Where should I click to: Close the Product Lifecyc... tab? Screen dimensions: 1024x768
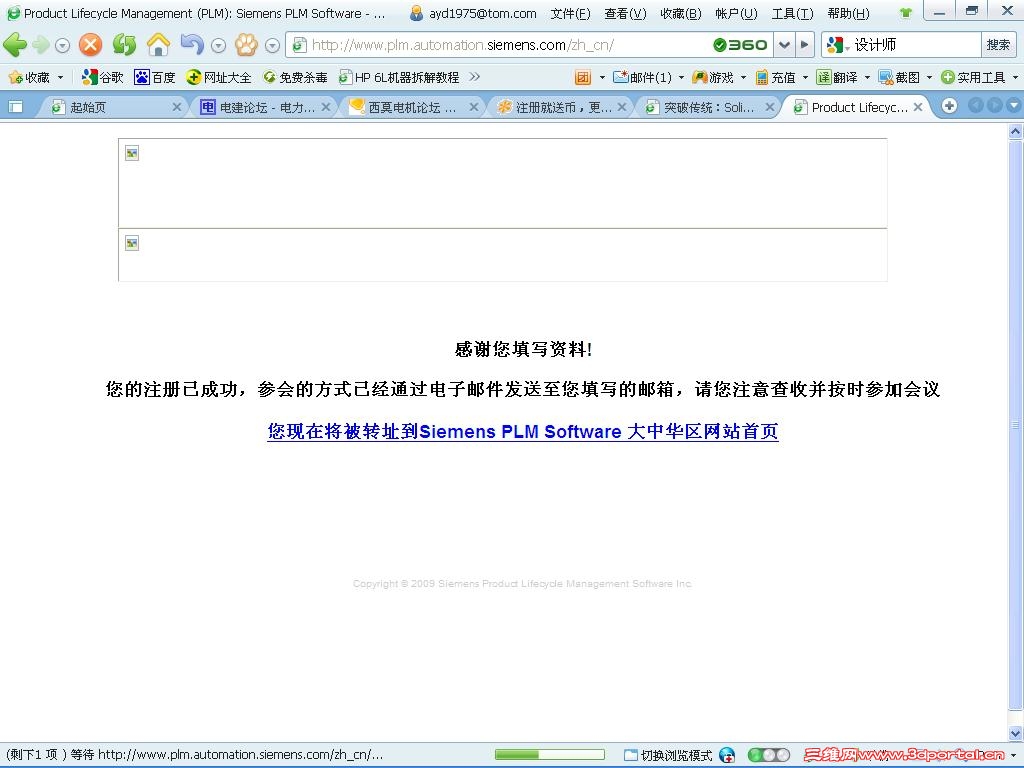pyautogui.click(x=918, y=107)
